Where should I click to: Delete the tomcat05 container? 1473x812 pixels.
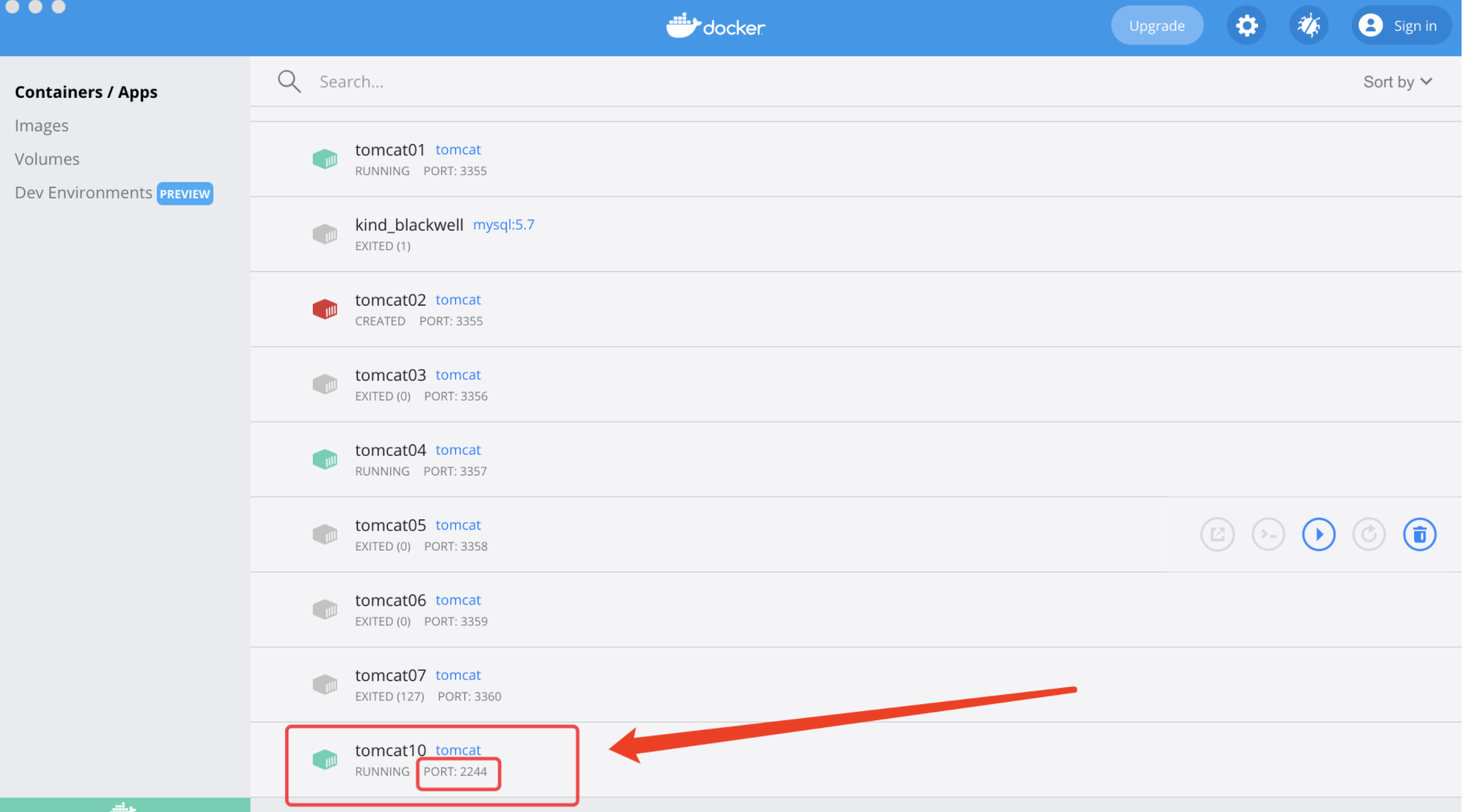coord(1419,534)
